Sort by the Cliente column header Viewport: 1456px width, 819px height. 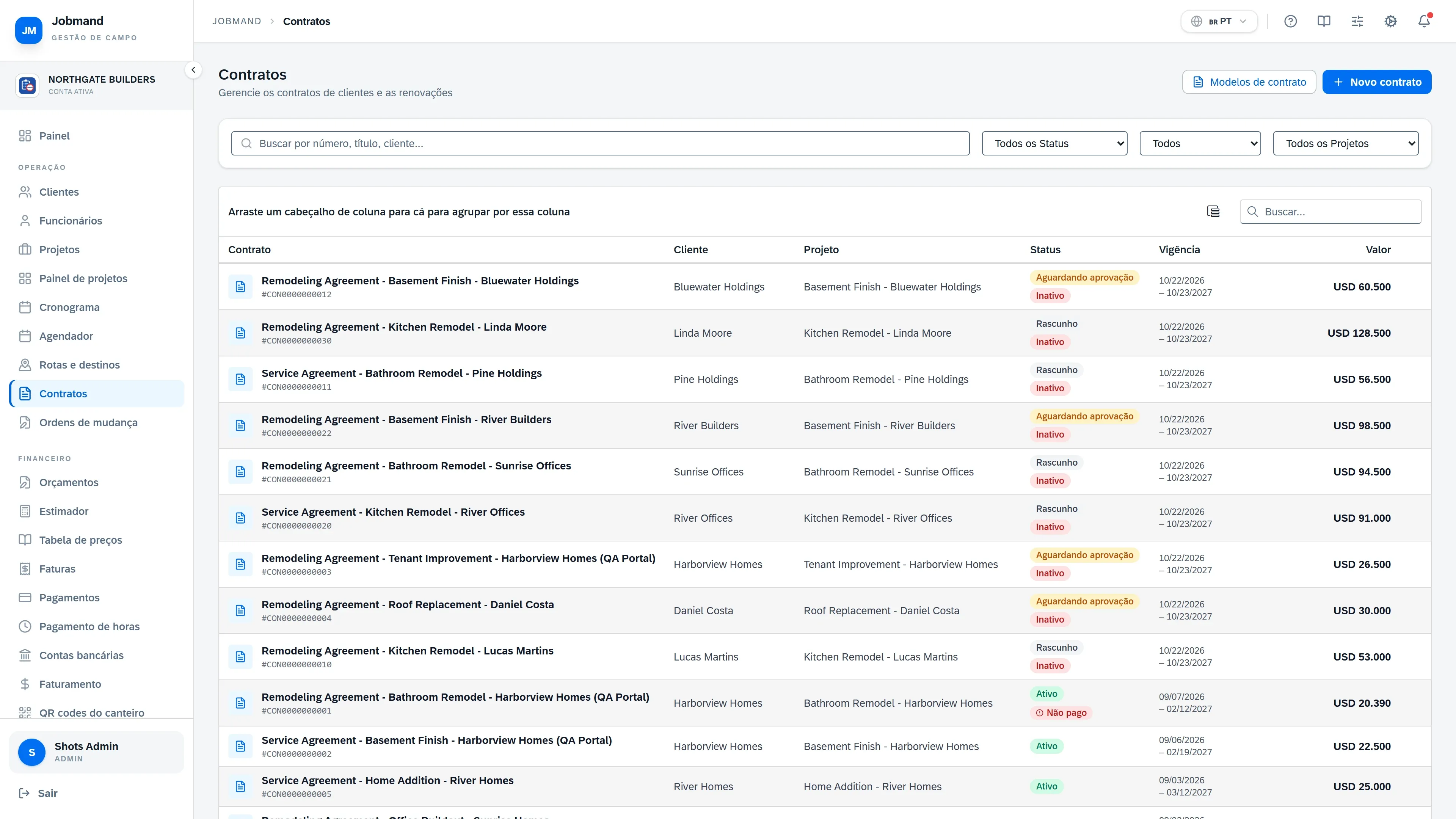click(691, 250)
